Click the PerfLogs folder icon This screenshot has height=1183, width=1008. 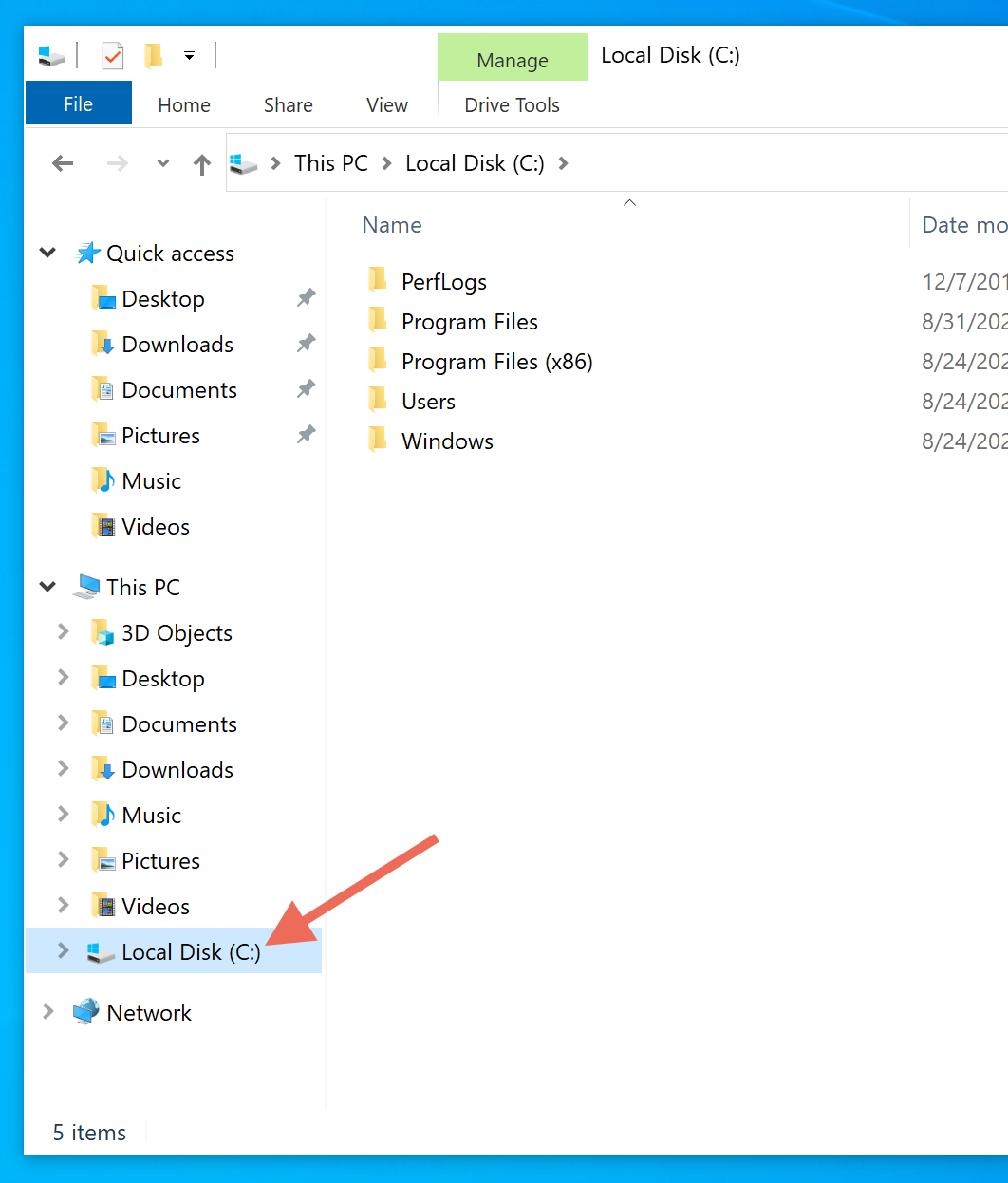coord(378,280)
